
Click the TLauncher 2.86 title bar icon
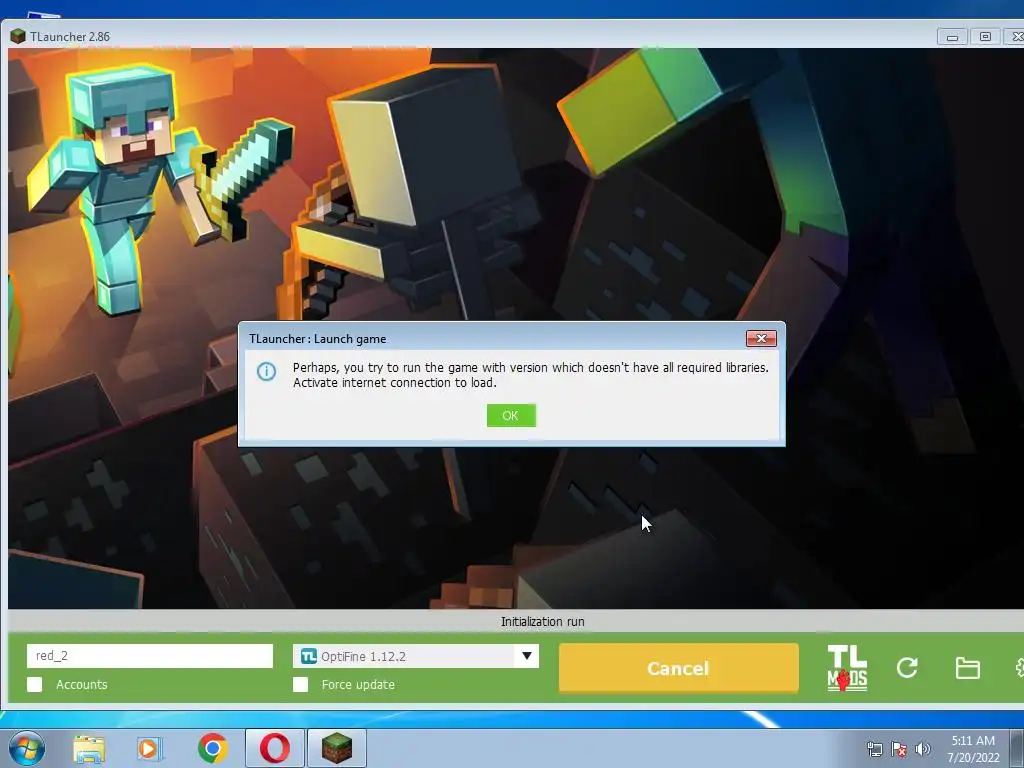pyautogui.click(x=18, y=36)
